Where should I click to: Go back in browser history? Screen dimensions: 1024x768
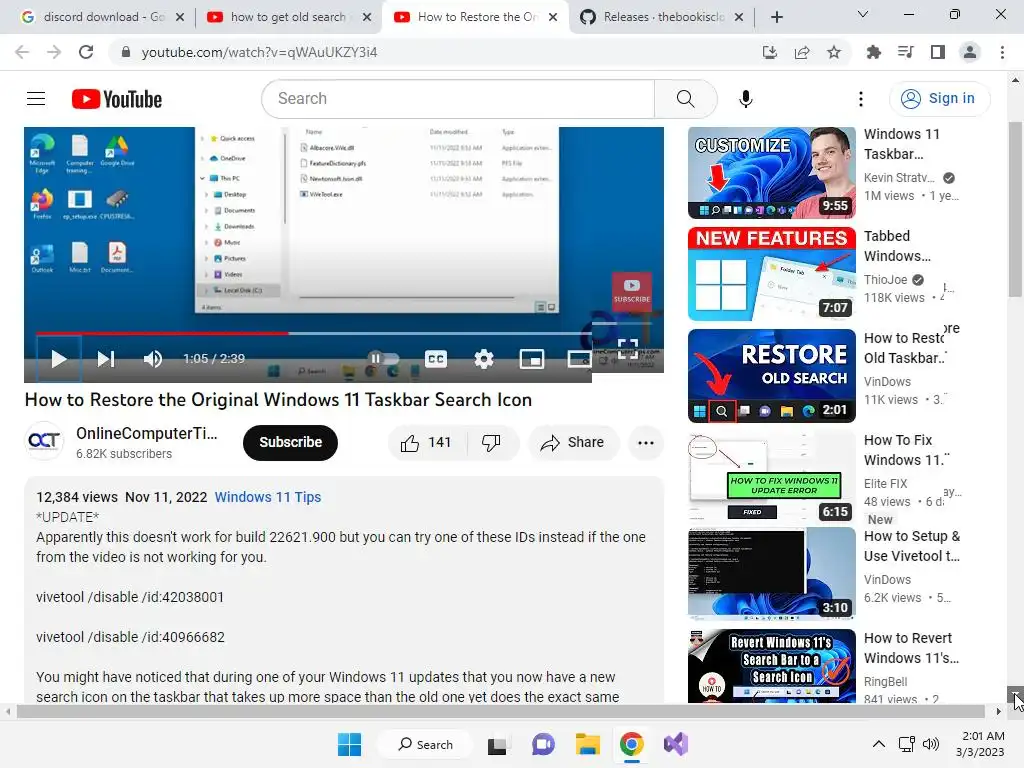point(22,52)
